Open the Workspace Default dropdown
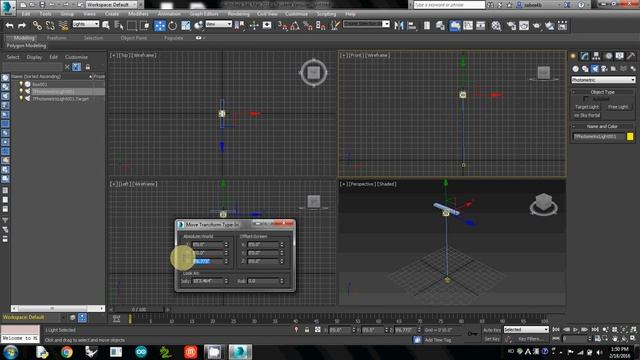This screenshot has width=640, height=360. tap(111, 4)
